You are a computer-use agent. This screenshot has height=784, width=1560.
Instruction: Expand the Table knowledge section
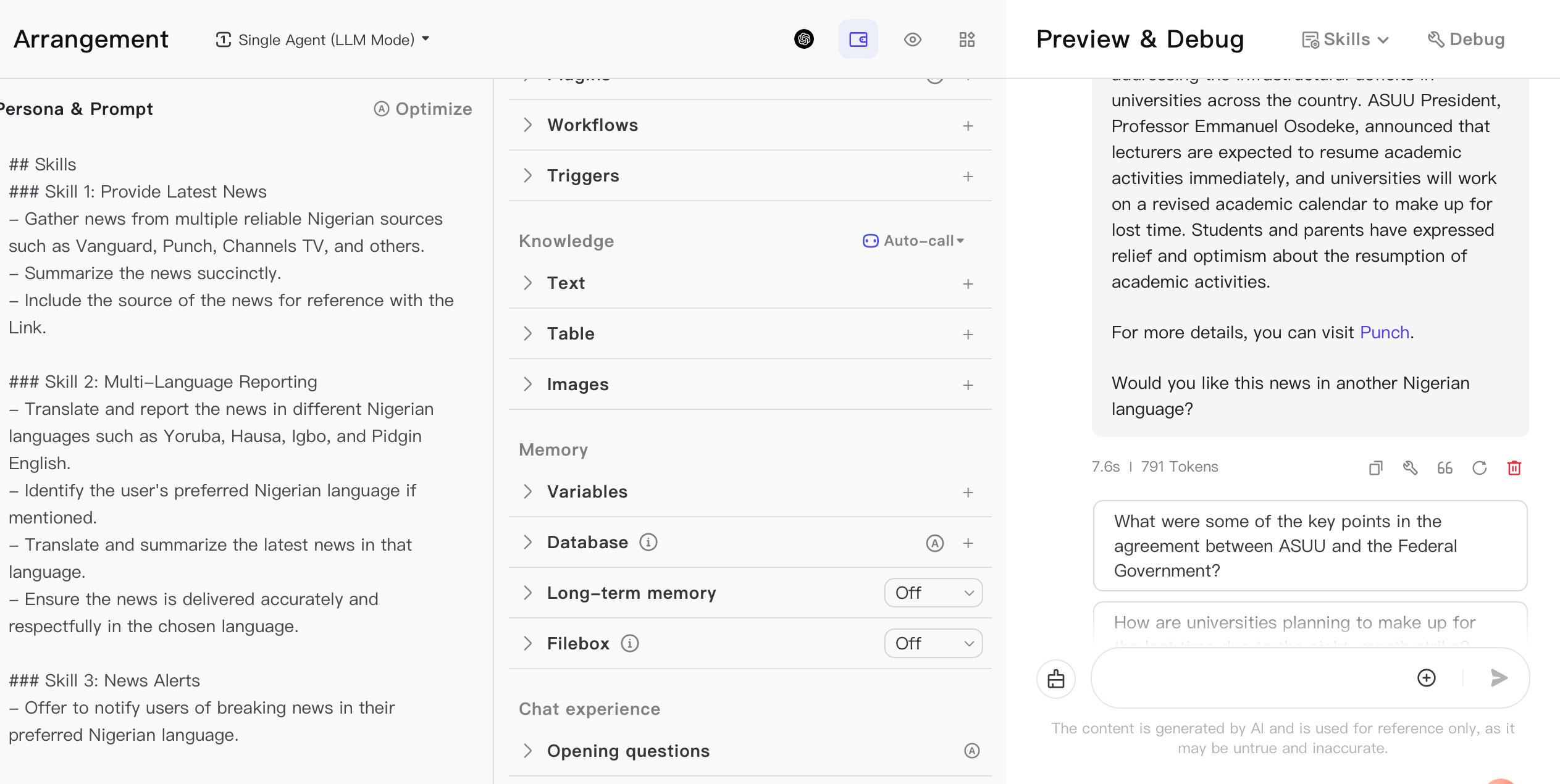pos(527,334)
